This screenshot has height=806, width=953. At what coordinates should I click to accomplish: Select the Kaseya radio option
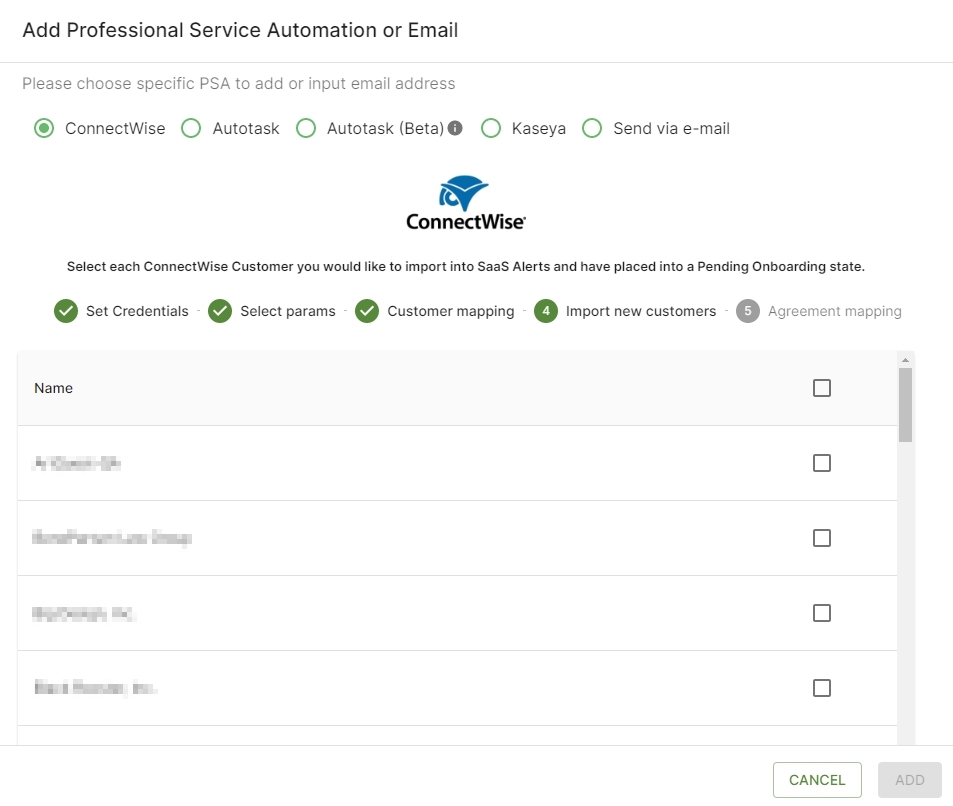(x=490, y=128)
